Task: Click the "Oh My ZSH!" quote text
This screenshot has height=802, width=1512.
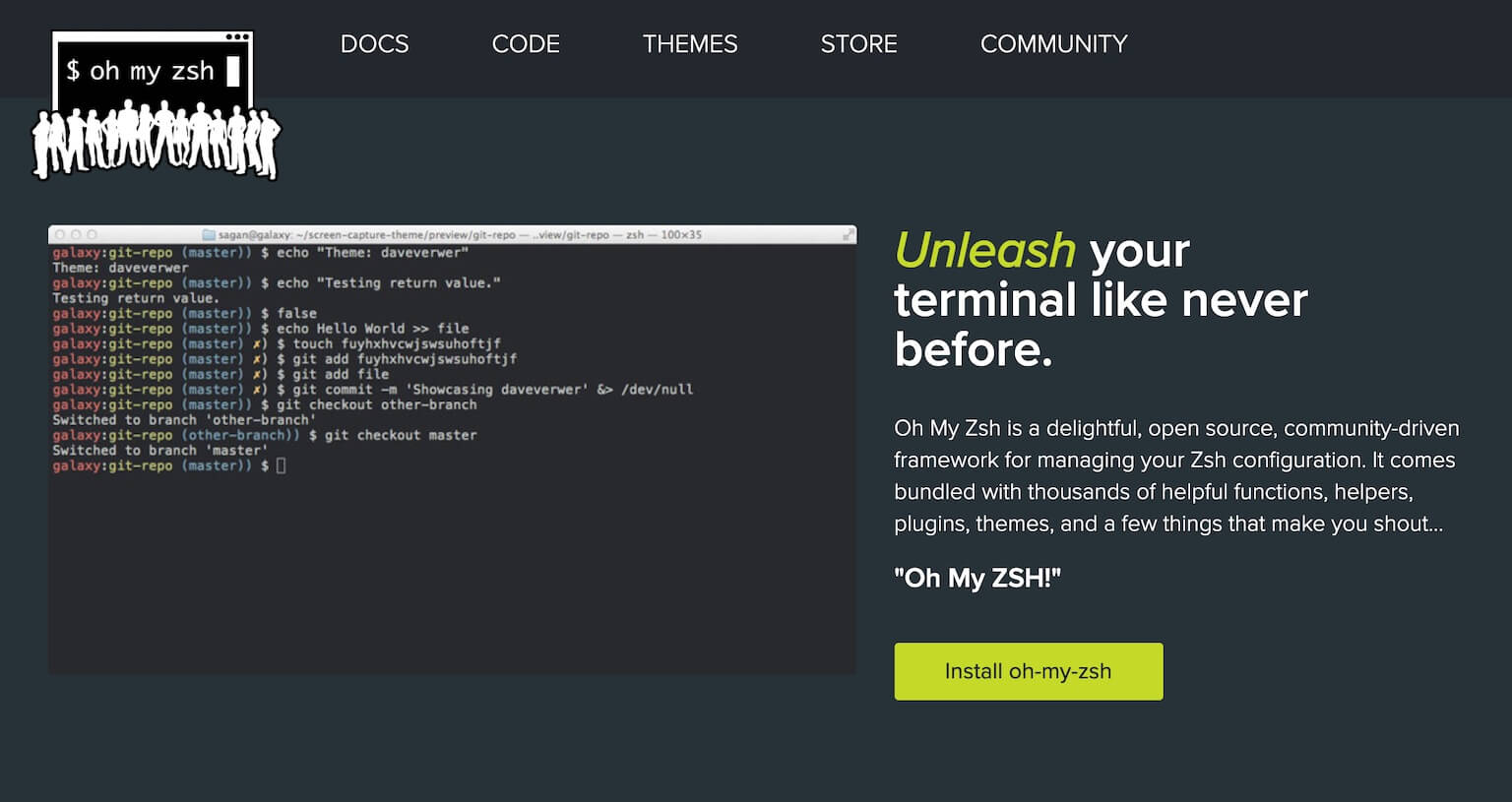Action: (x=977, y=578)
